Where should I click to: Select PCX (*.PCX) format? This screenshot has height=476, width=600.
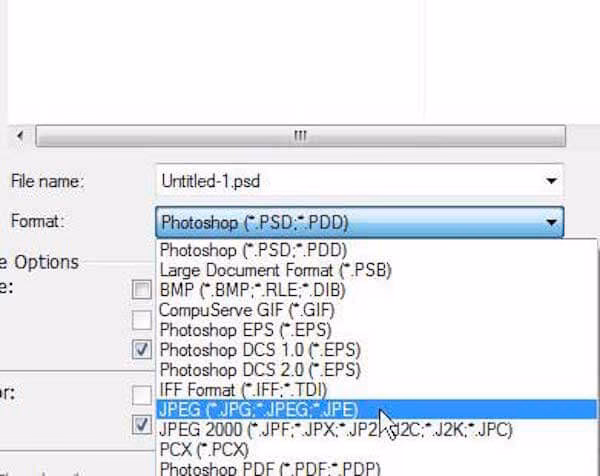376,449
